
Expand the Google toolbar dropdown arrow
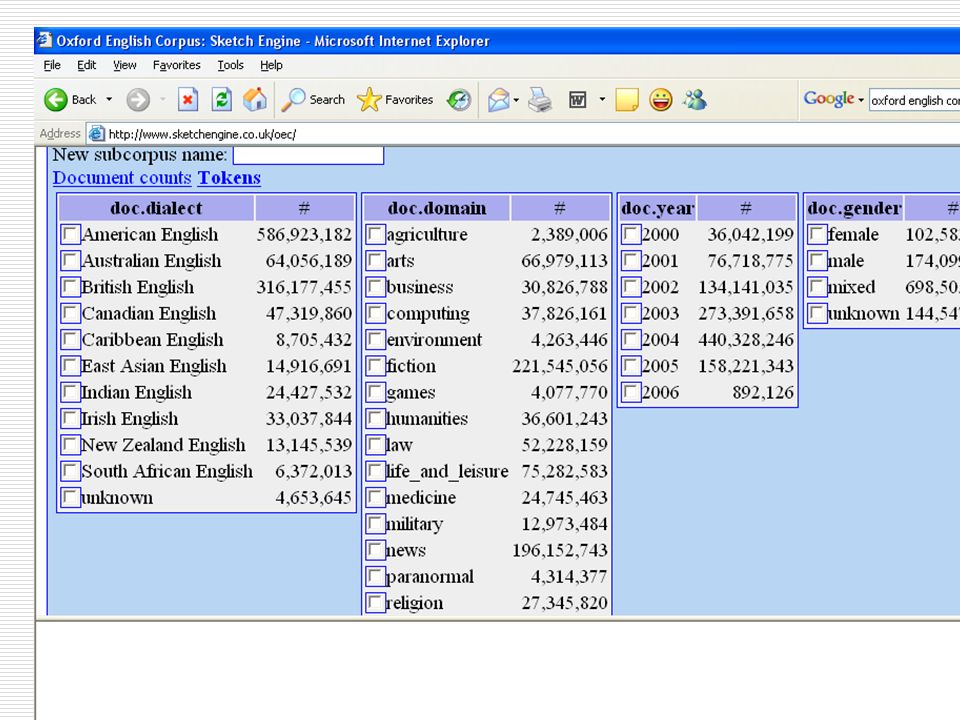click(861, 99)
